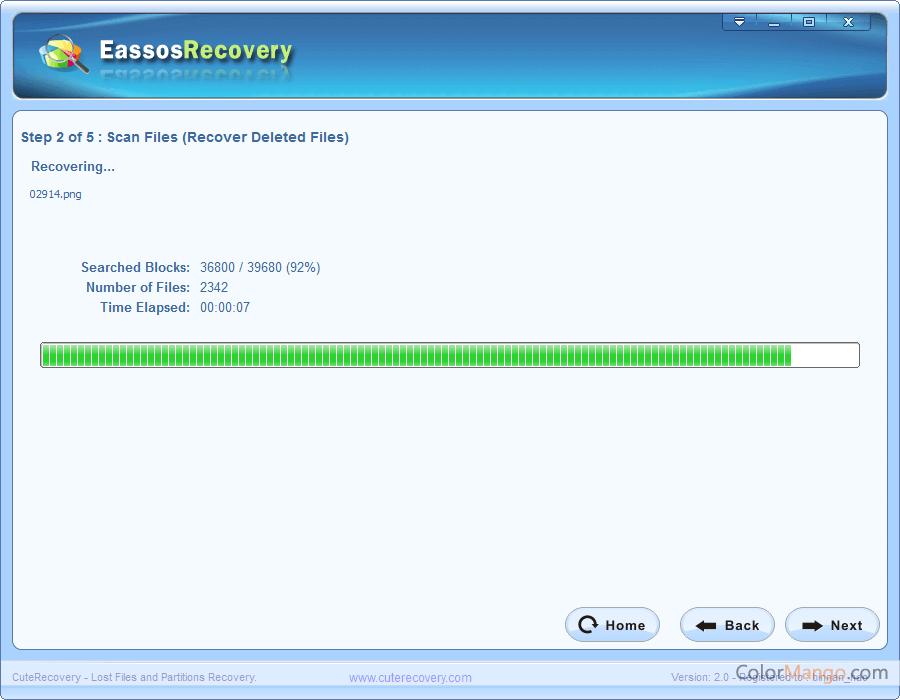Maximize the Eassos Recovery window

[x=808, y=21]
